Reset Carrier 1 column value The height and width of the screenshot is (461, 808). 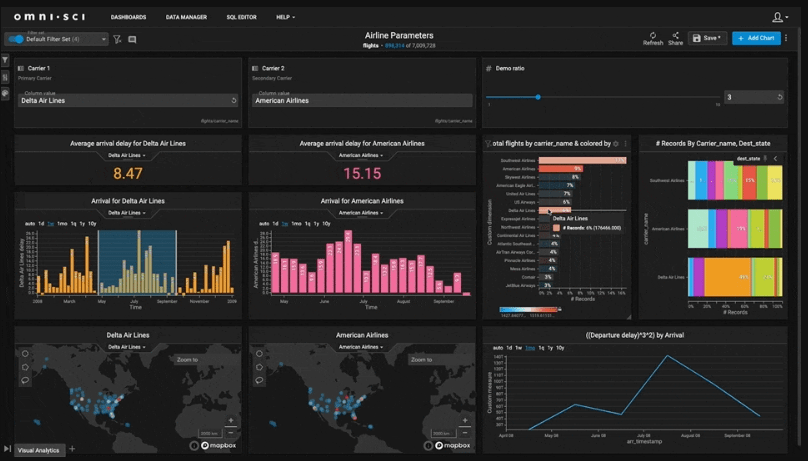[x=233, y=100]
